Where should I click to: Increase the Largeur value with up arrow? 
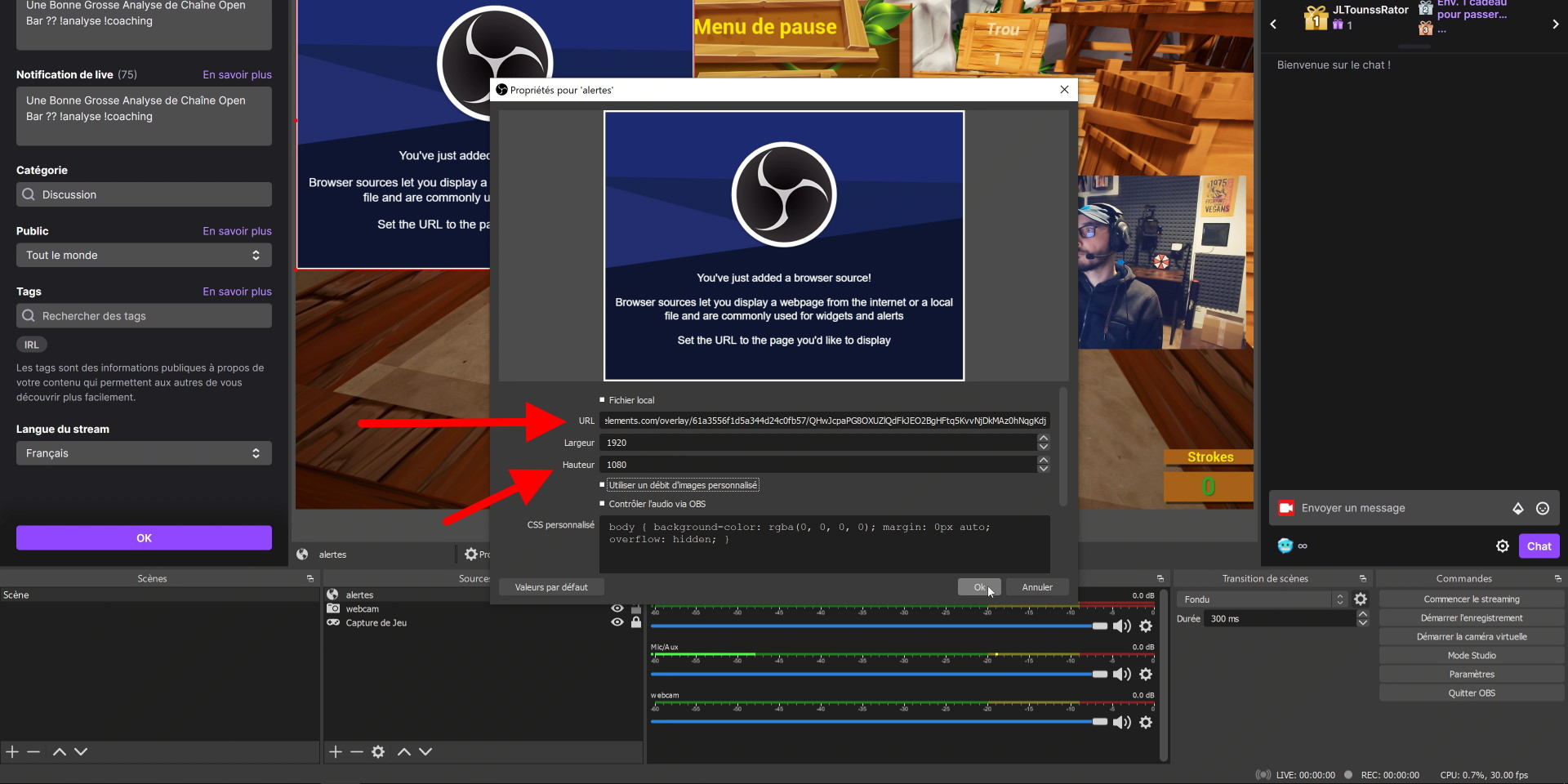(x=1043, y=438)
